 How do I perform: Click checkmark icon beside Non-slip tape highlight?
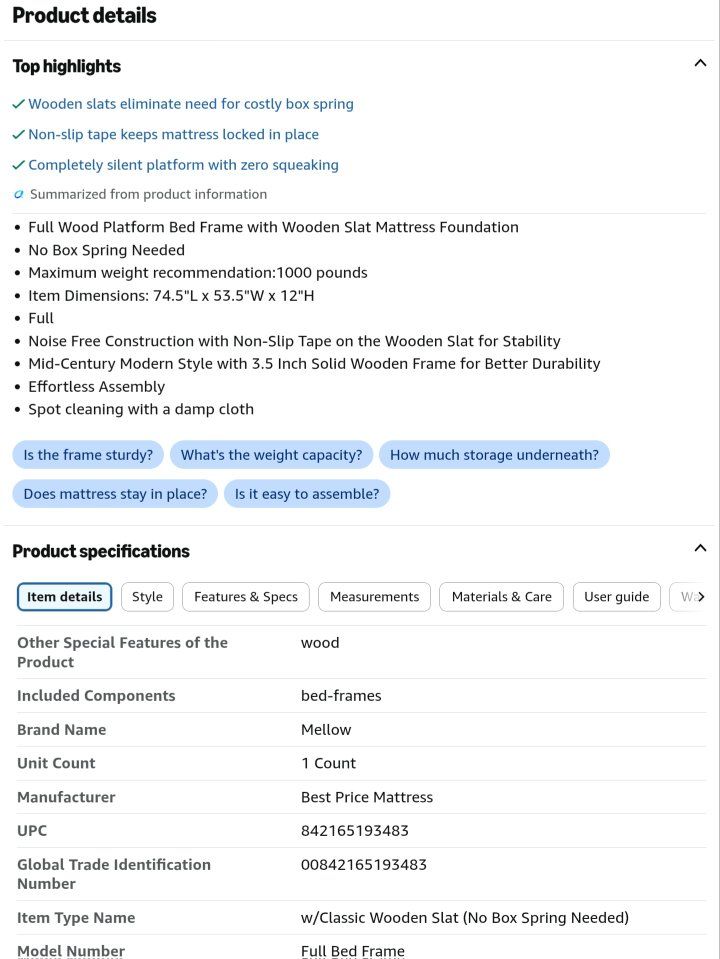(18, 135)
